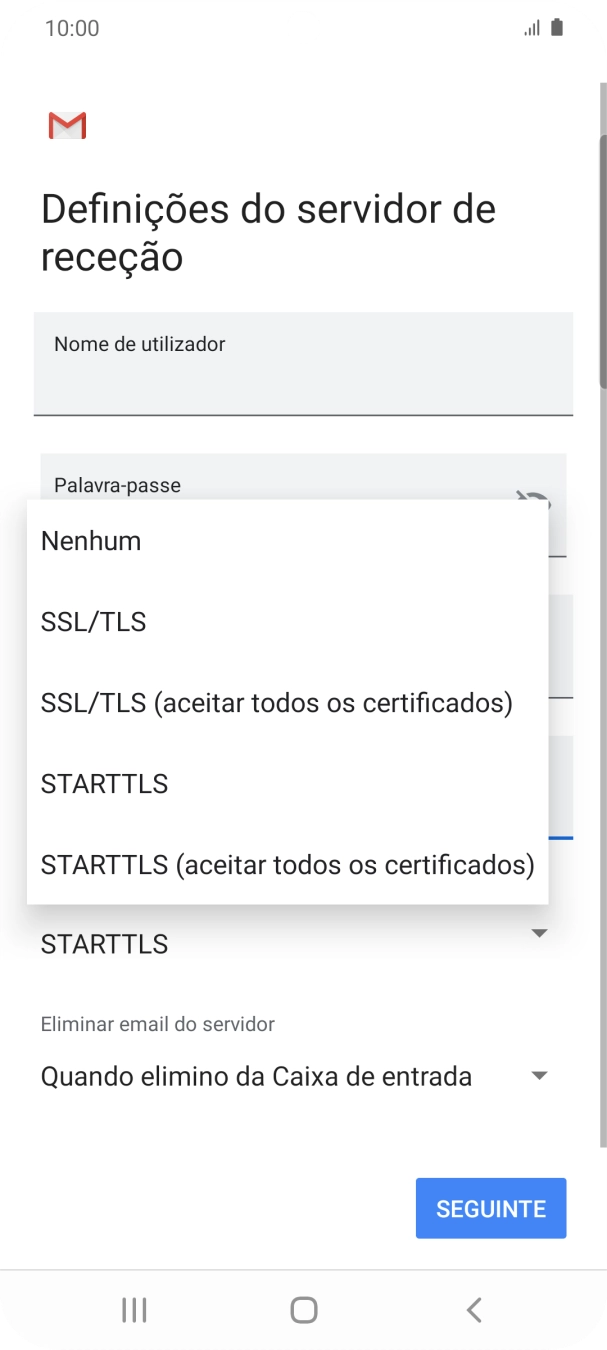Tap the Gmail logo icon

[x=67, y=126]
